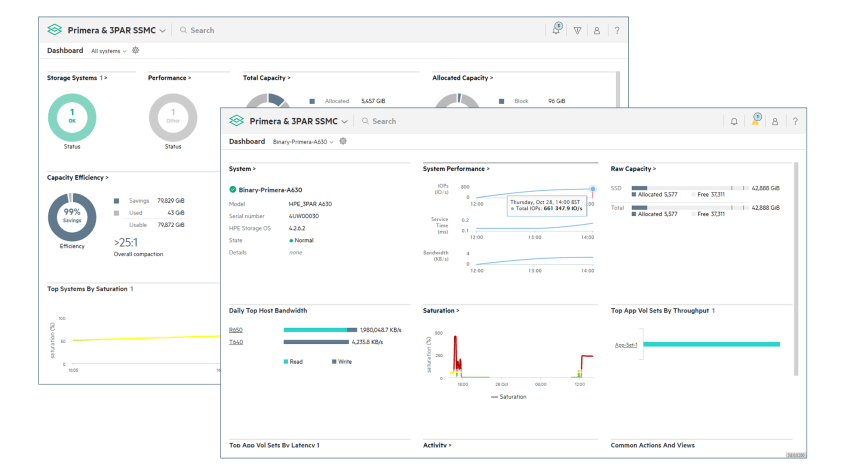
Task: Click the filter funnel icon in the back window
Action: [x=577, y=31]
